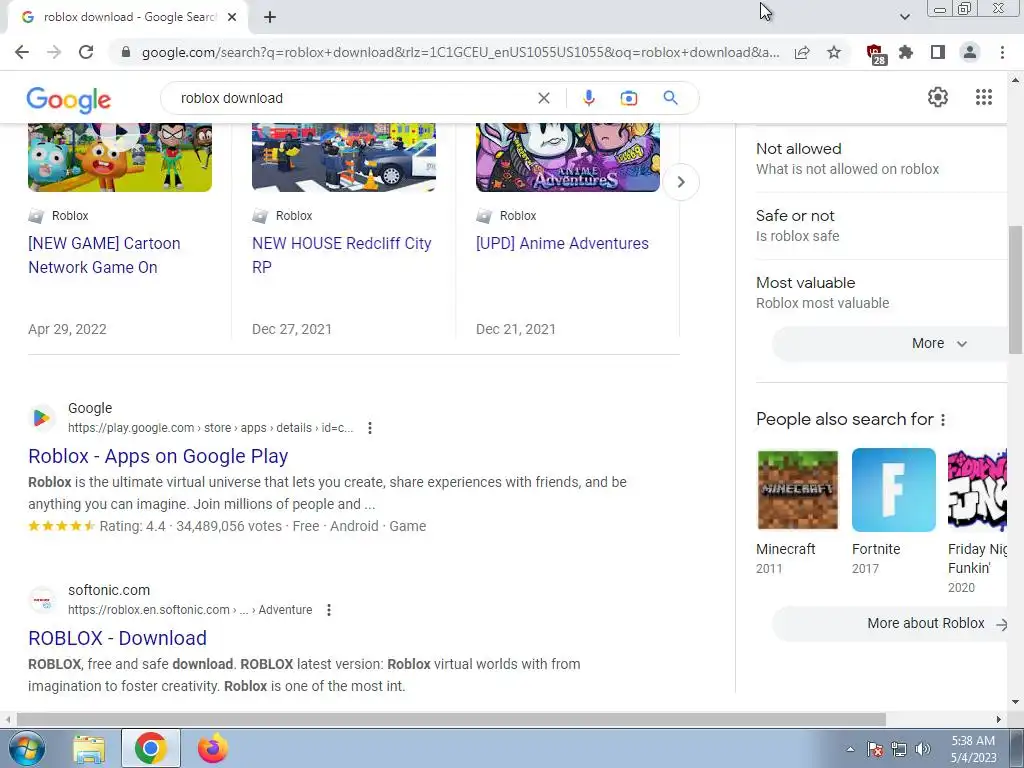View site information padlock icon

(x=126, y=52)
